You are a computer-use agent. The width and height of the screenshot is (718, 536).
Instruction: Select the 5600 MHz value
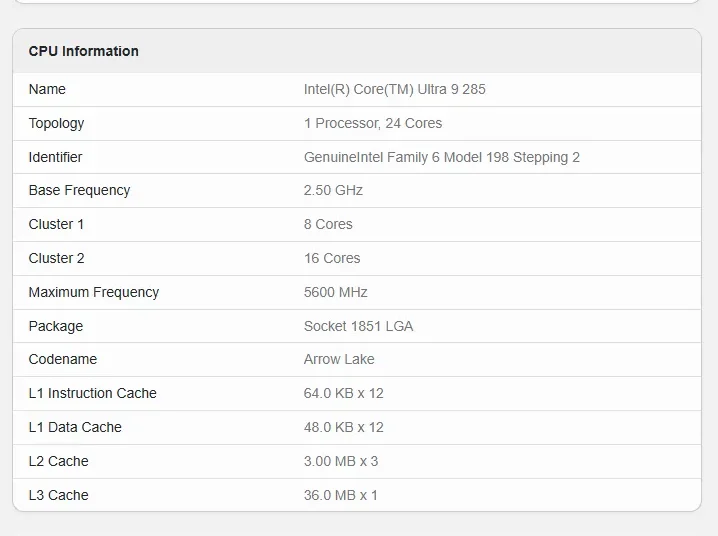pyautogui.click(x=336, y=292)
